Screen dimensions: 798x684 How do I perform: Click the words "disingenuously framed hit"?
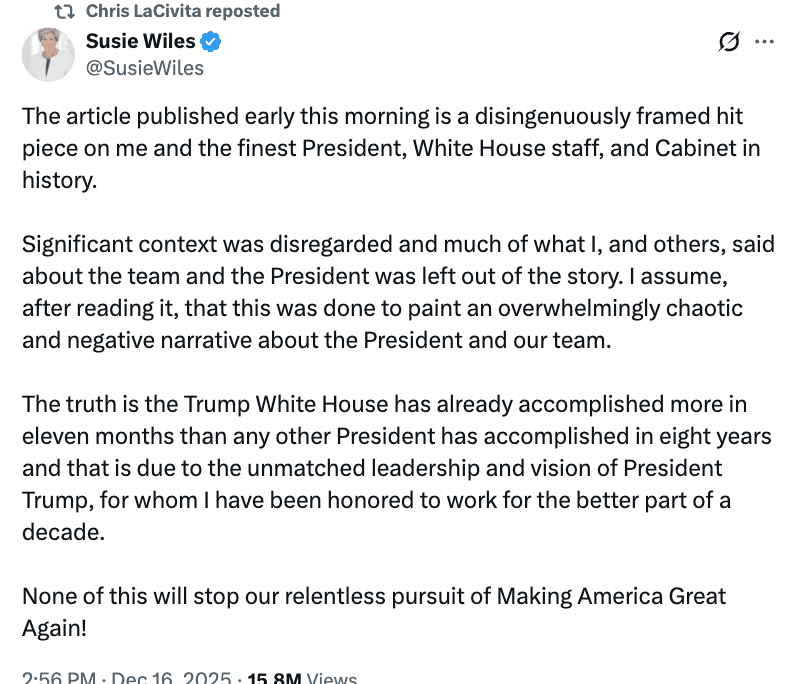coord(622,116)
